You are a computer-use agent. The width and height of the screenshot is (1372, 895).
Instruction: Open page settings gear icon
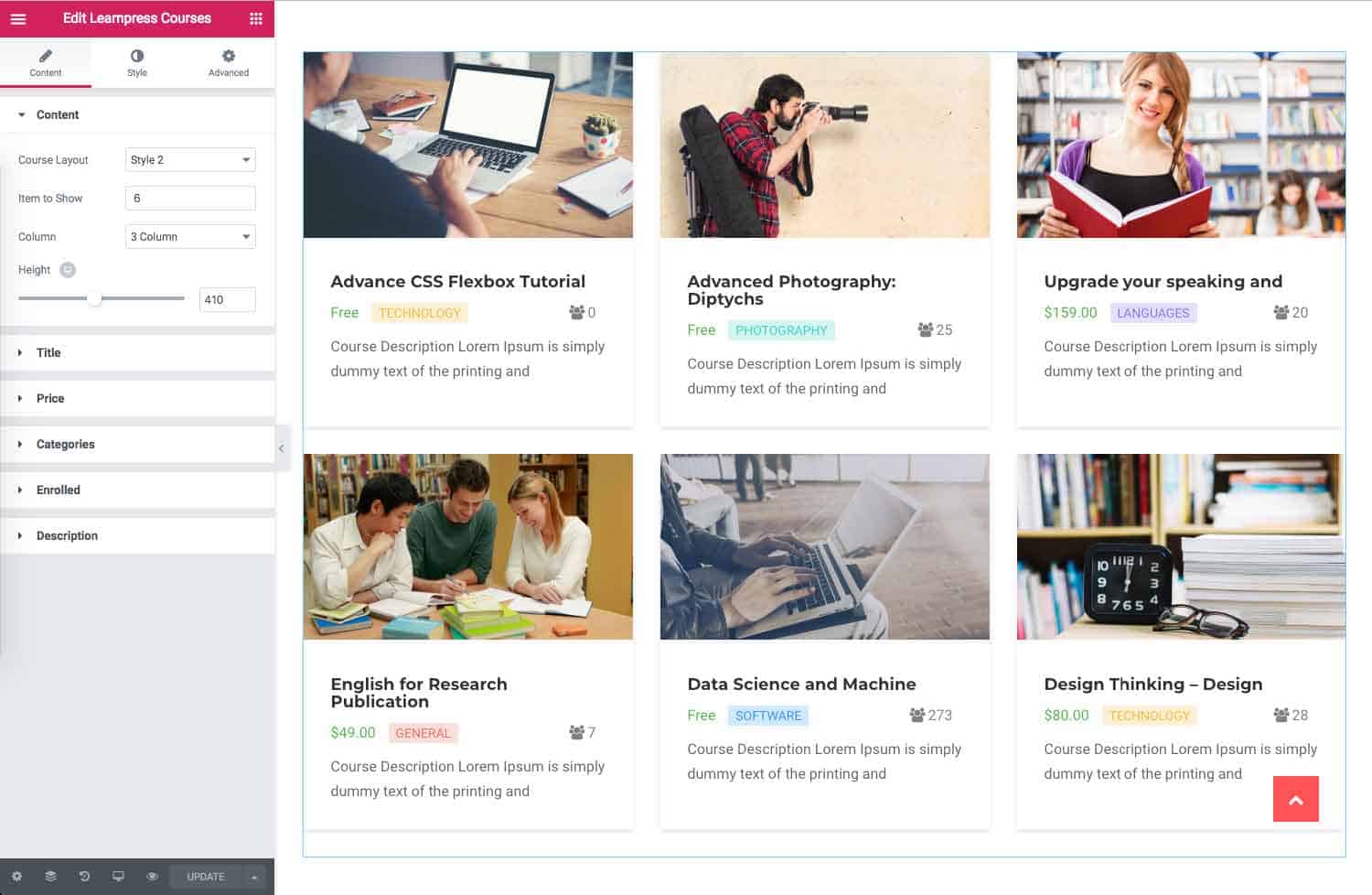click(16, 877)
